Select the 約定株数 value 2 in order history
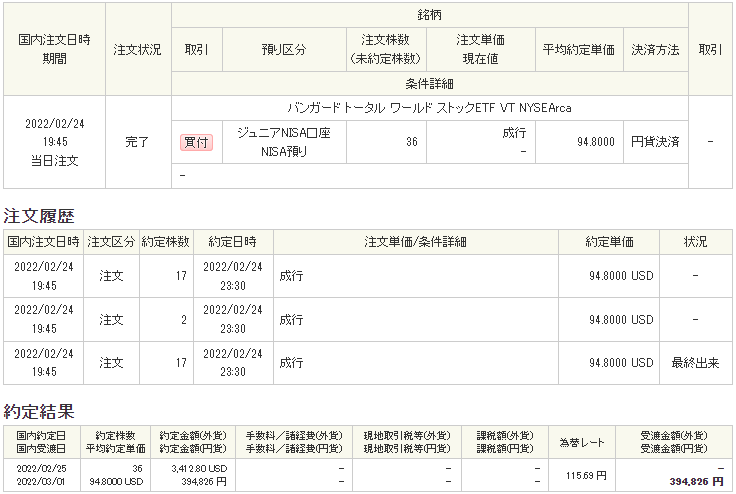The width and height of the screenshot is (736, 494). [184, 320]
